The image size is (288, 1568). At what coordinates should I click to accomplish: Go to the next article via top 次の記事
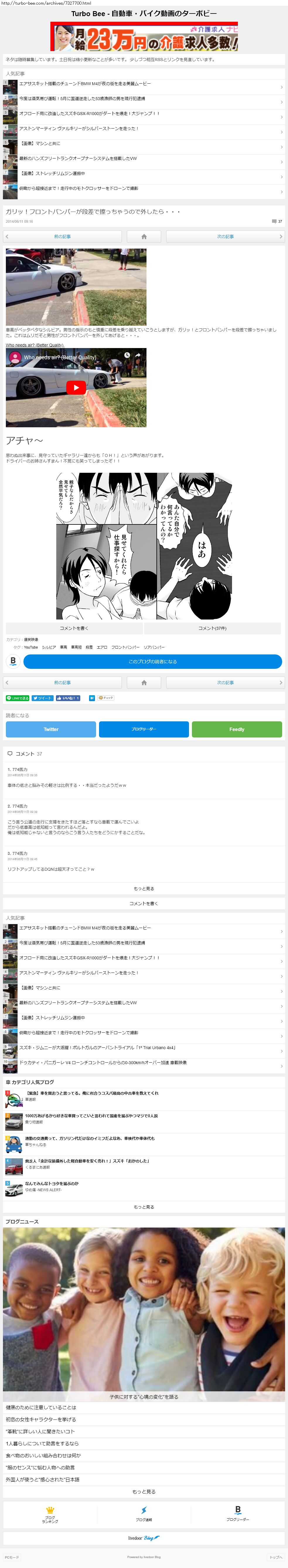tap(225, 236)
